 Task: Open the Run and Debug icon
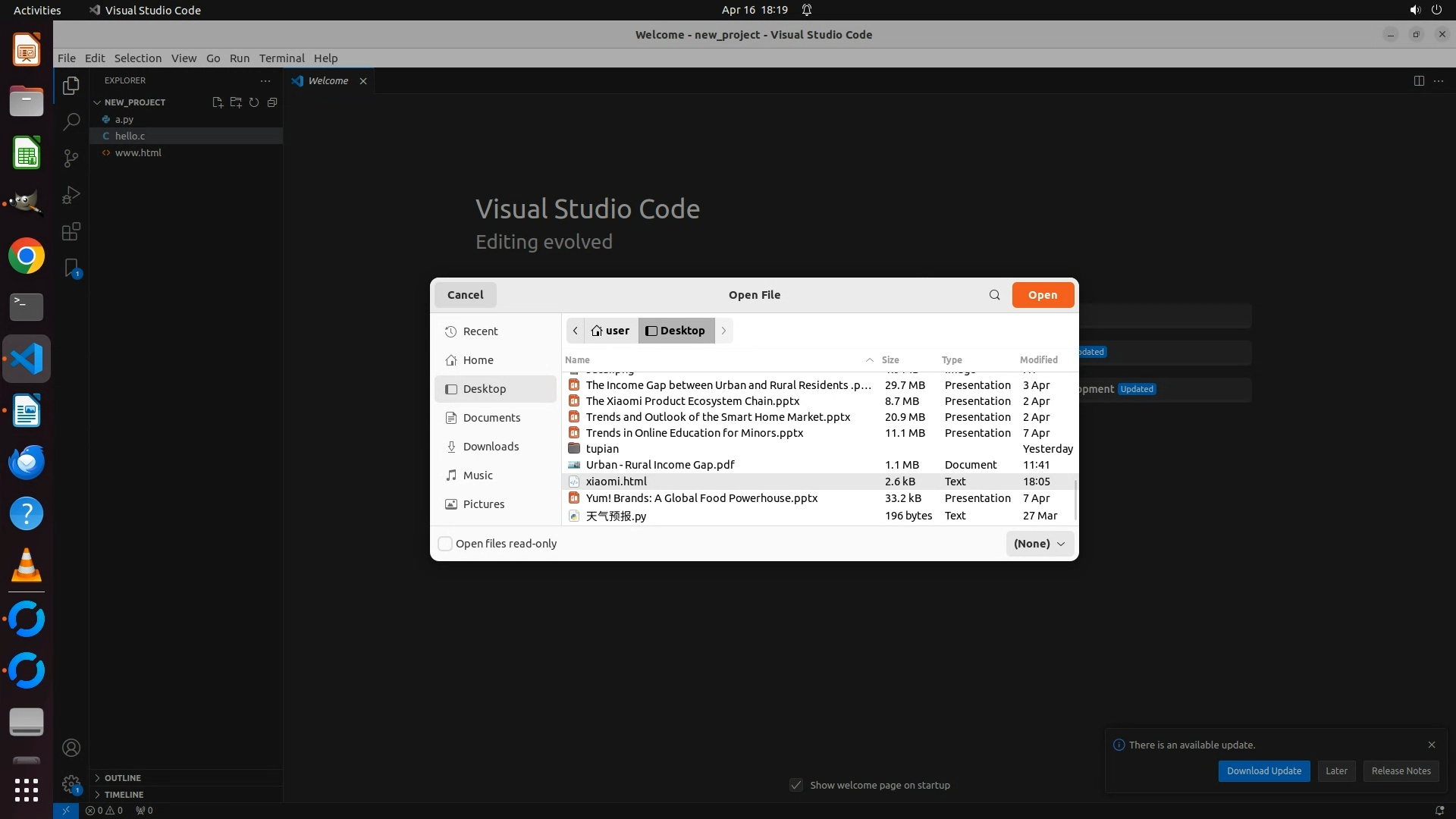(71, 195)
